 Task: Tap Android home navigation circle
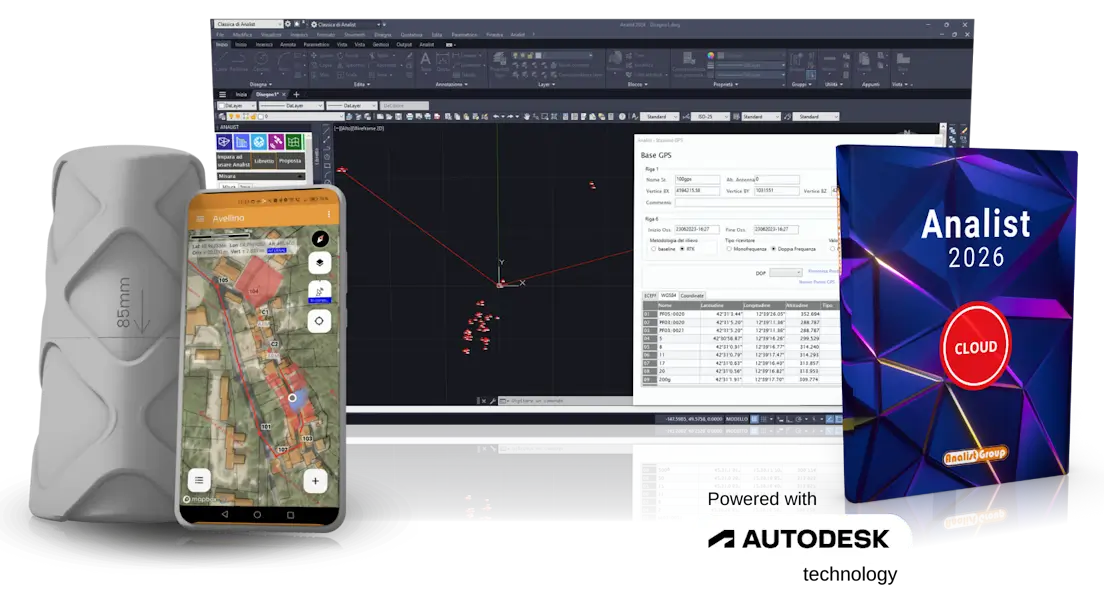coord(257,515)
